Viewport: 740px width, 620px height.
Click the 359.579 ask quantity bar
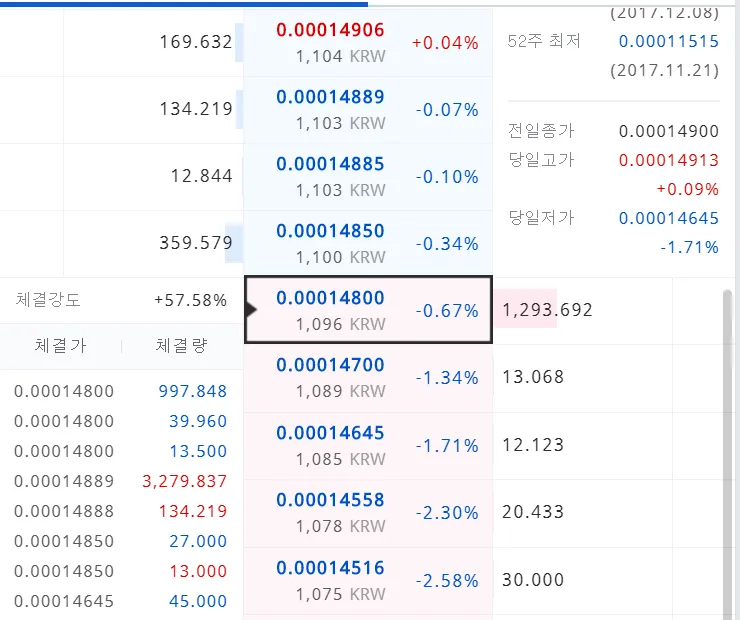coord(196,243)
